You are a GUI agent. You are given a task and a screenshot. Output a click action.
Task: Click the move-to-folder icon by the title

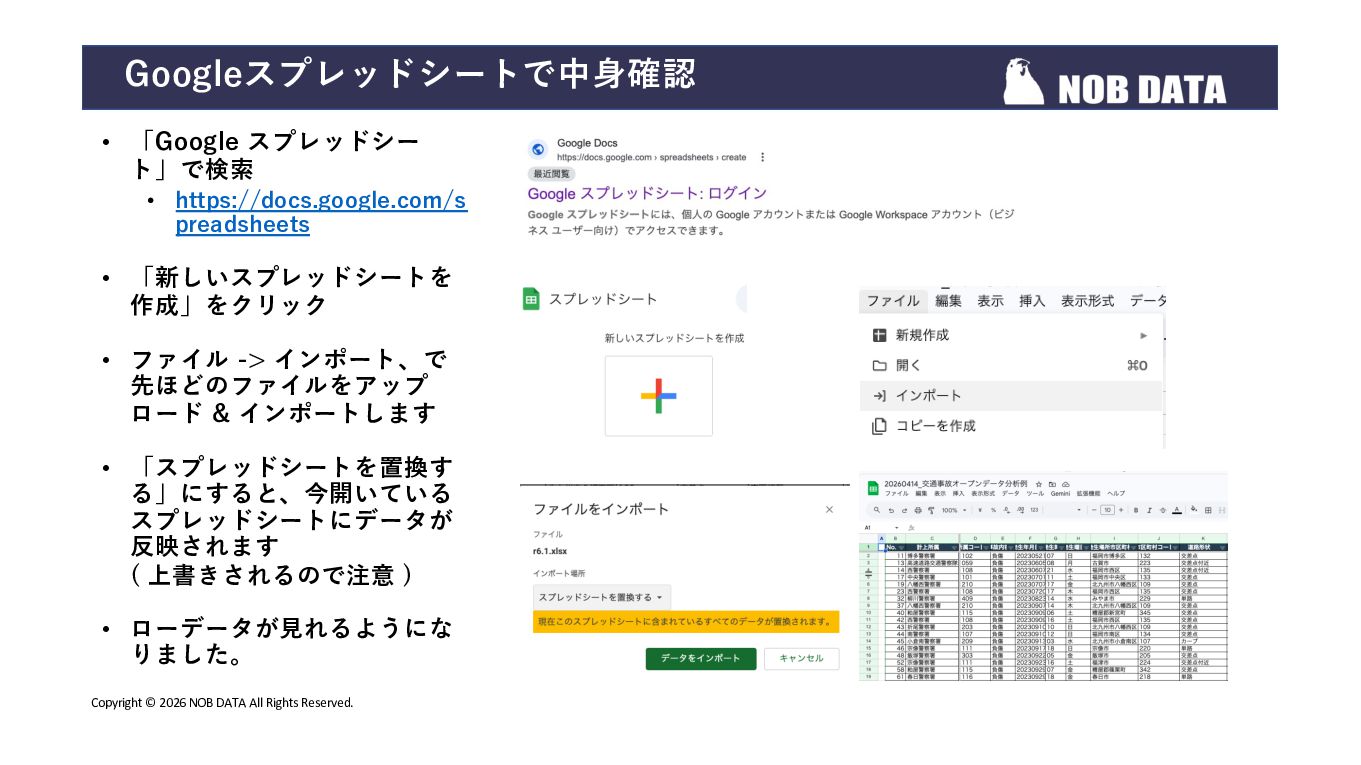pyautogui.click(x=1052, y=484)
